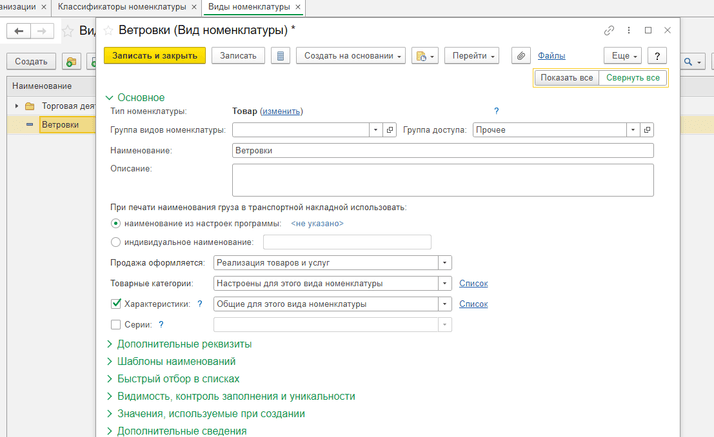Uncheck the Характеристики checkbox
This screenshot has height=437, width=714.
(116, 304)
